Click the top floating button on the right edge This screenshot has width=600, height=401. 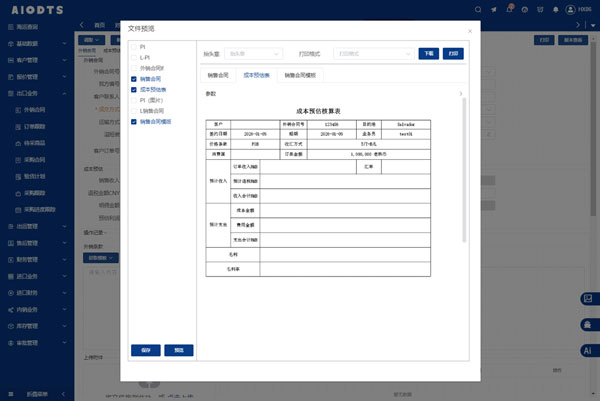click(589, 298)
